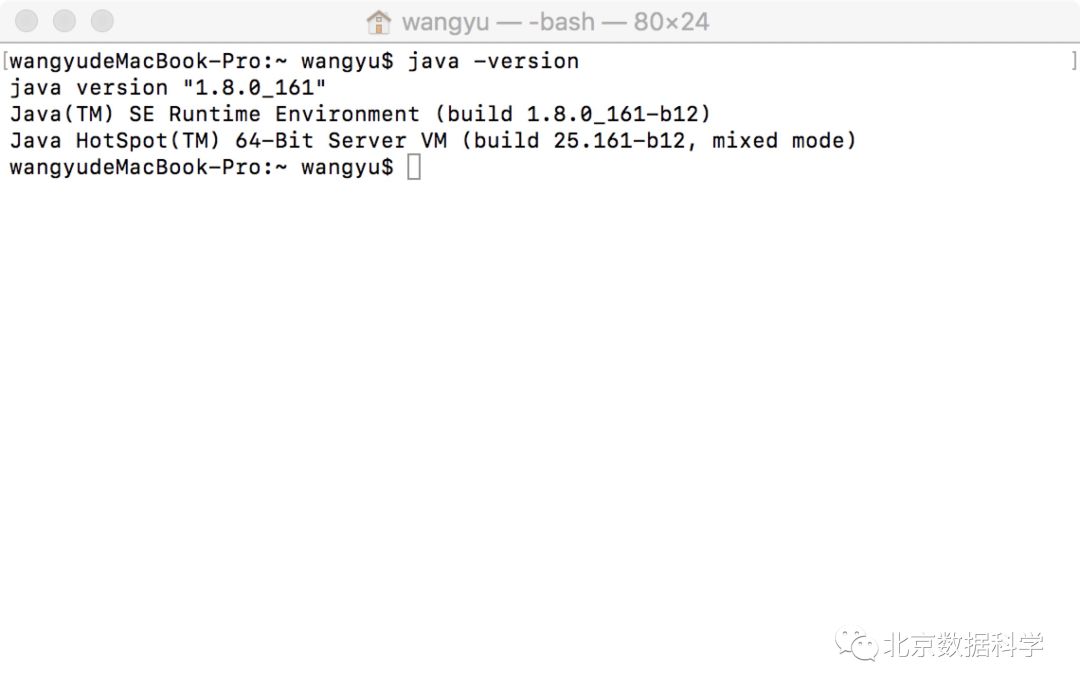Click the opening bracket before the first prompt
The width and height of the screenshot is (1080, 693).
pyautogui.click(x=6, y=61)
